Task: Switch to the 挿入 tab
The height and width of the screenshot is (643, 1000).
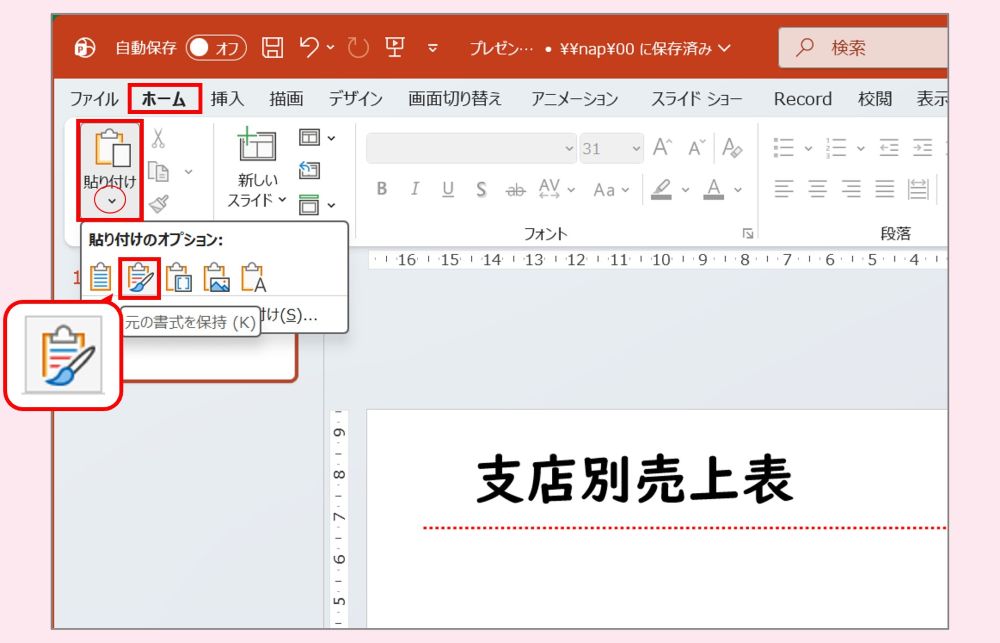Action: coord(227,99)
